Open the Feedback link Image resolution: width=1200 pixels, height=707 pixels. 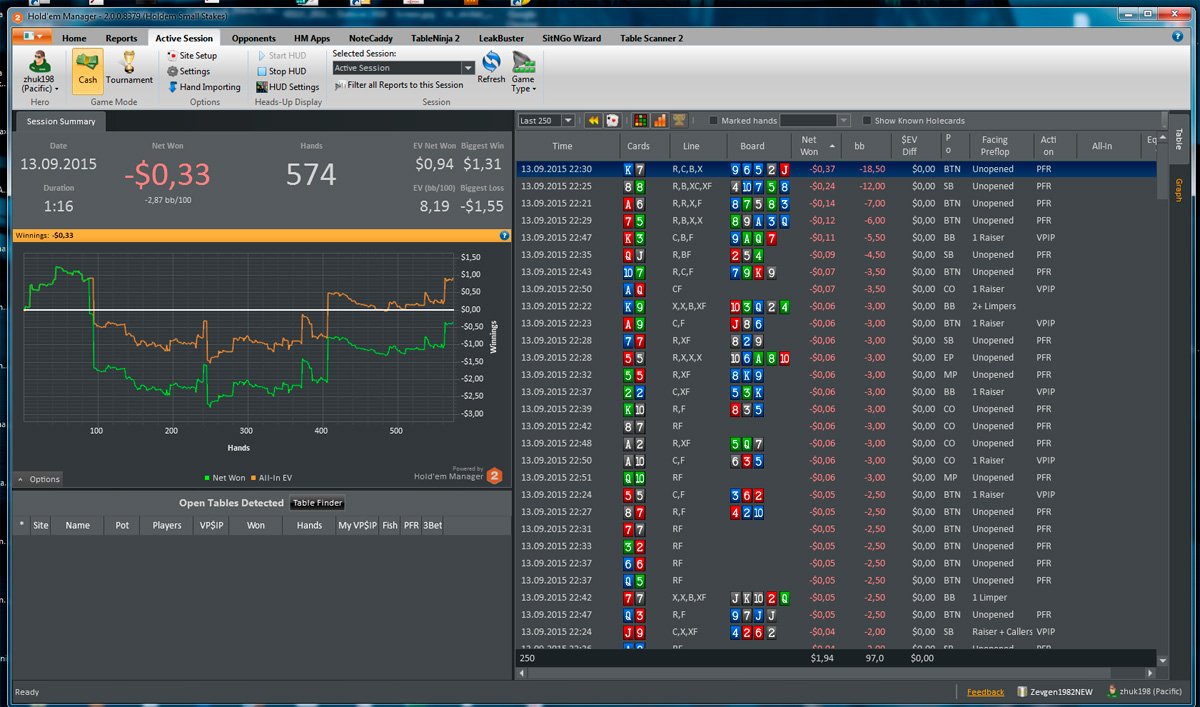point(985,692)
